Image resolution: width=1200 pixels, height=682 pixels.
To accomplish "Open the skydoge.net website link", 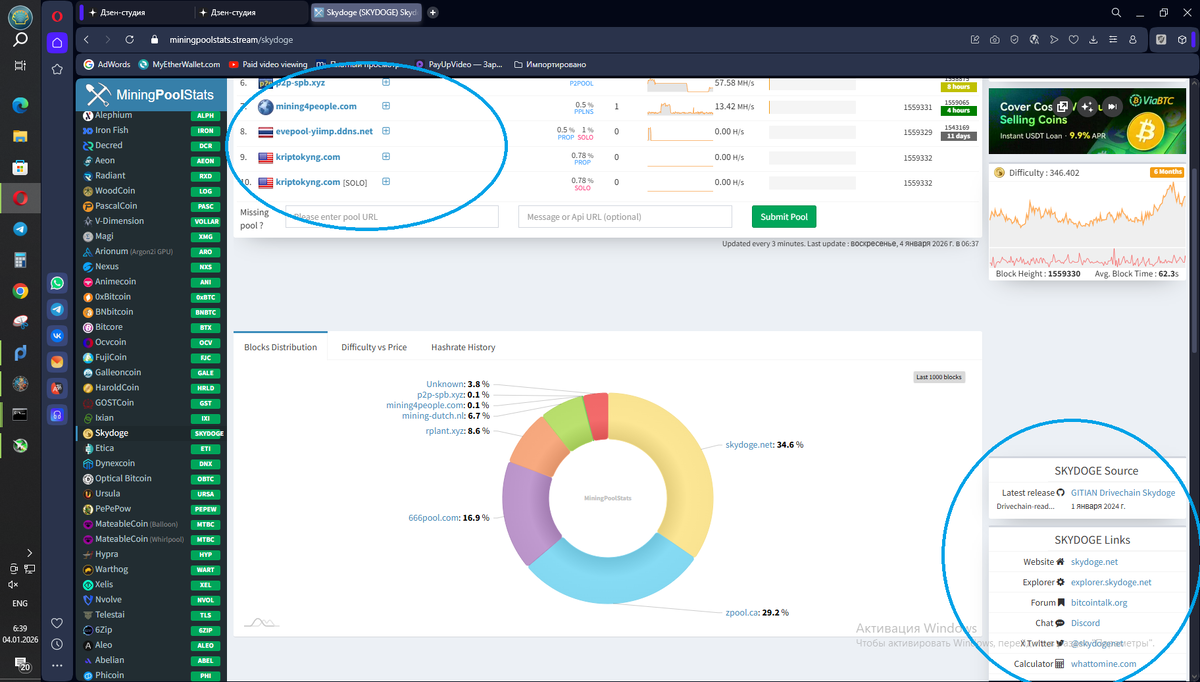I will [1094, 562].
